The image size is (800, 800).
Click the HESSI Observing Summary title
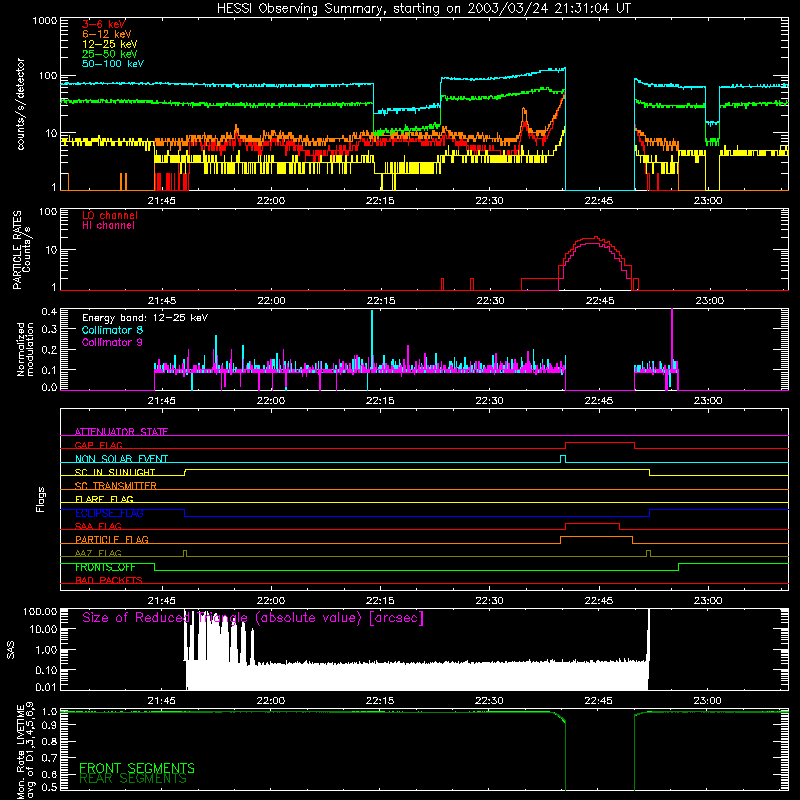click(x=423, y=8)
